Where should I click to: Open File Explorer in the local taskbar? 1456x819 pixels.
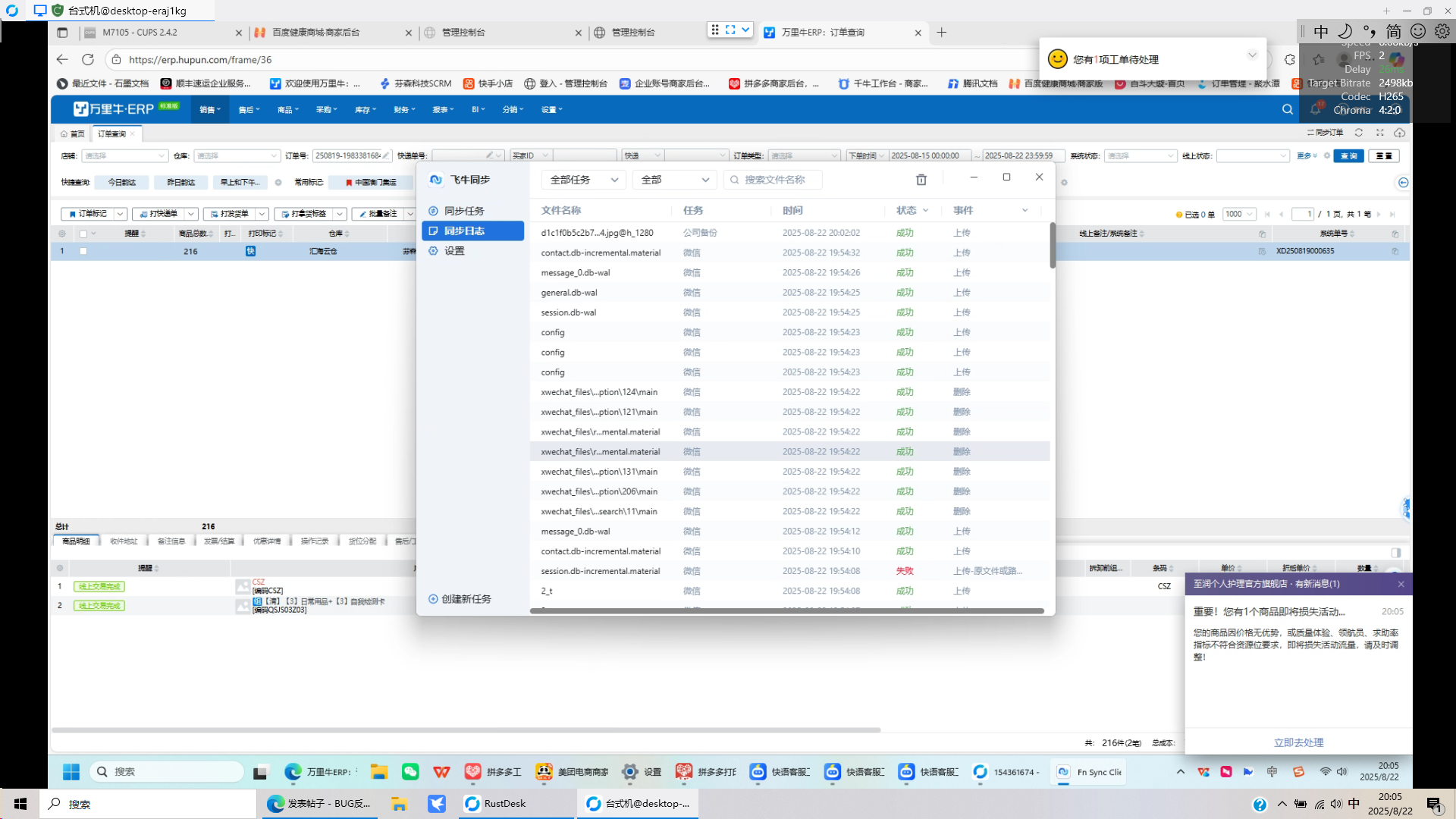[399, 804]
